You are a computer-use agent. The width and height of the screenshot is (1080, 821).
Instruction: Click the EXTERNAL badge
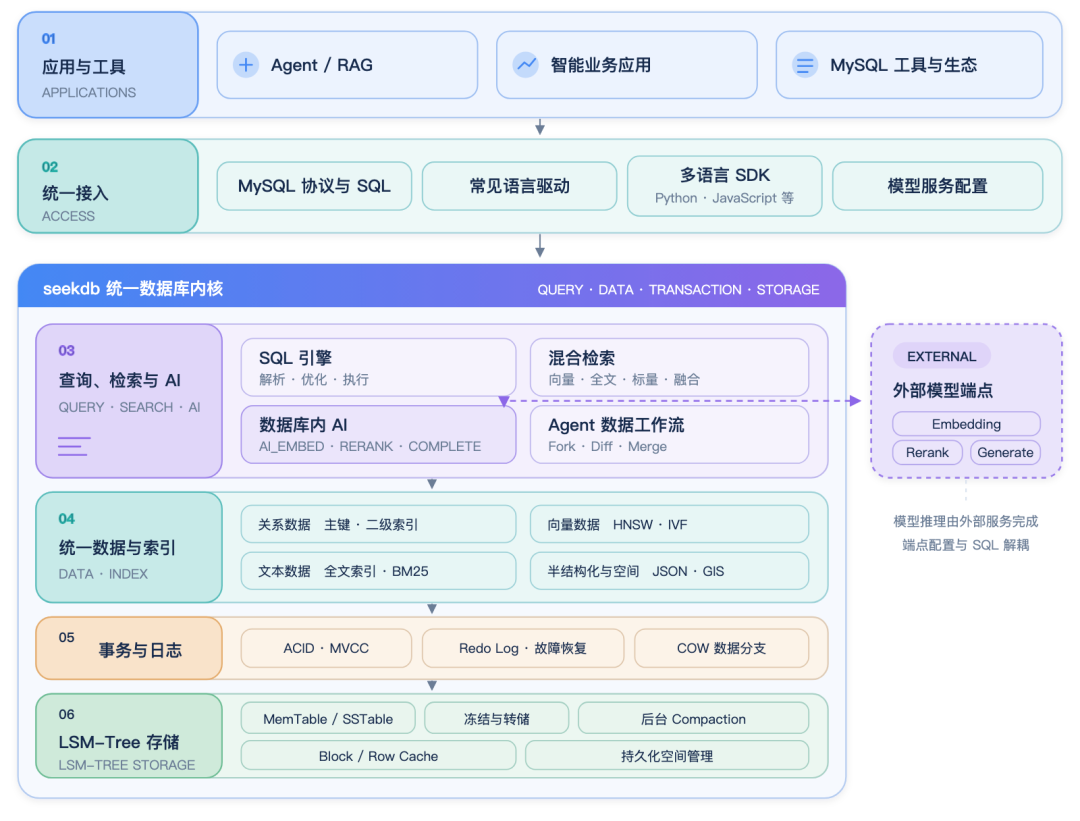pyautogui.click(x=942, y=356)
